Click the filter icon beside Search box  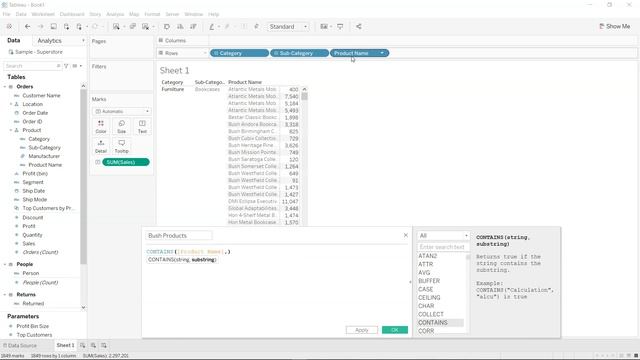pyautogui.click(x=66, y=66)
